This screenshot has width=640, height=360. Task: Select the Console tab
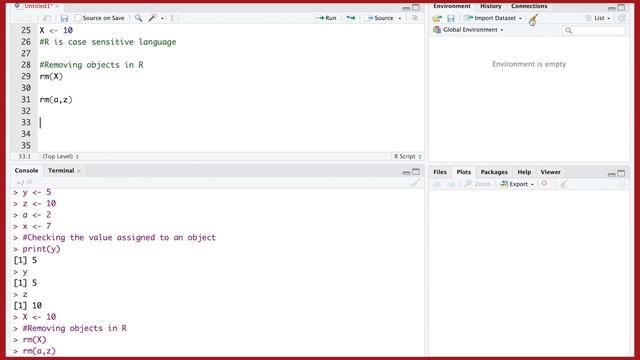(27, 171)
